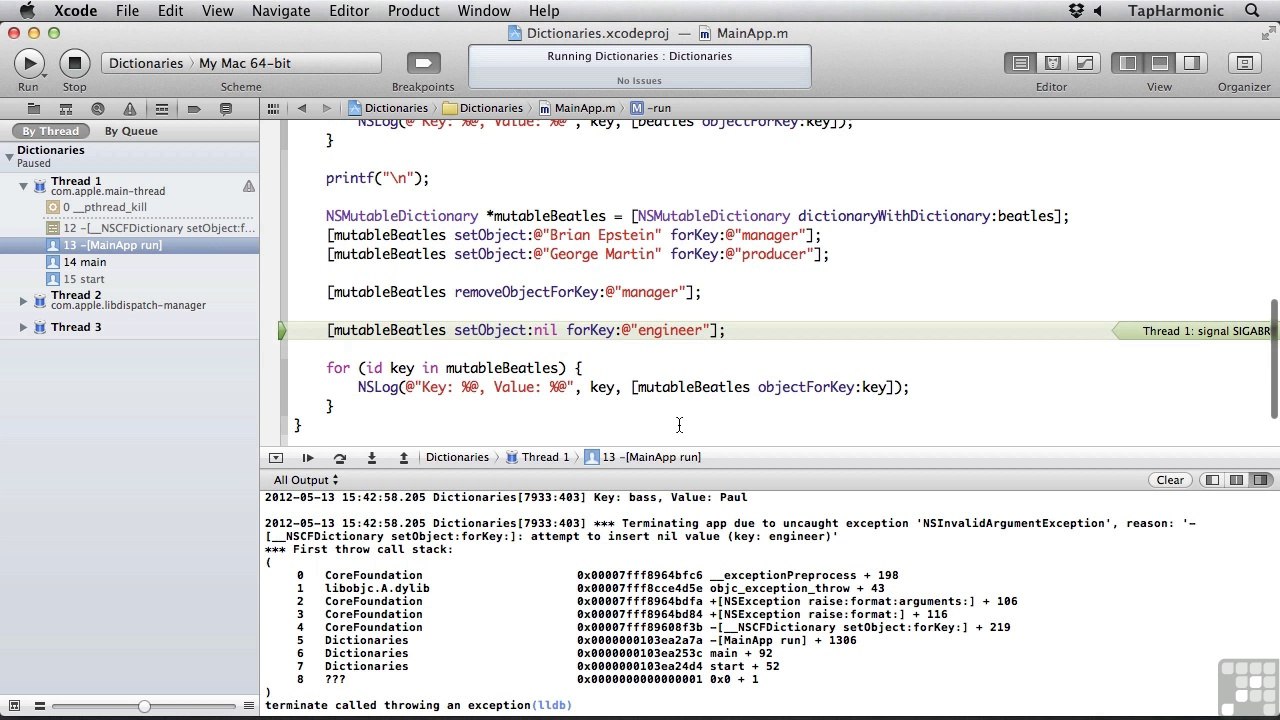Screen dimensions: 1280x720
Task: Click the Step Into debug icon
Action: (372, 457)
